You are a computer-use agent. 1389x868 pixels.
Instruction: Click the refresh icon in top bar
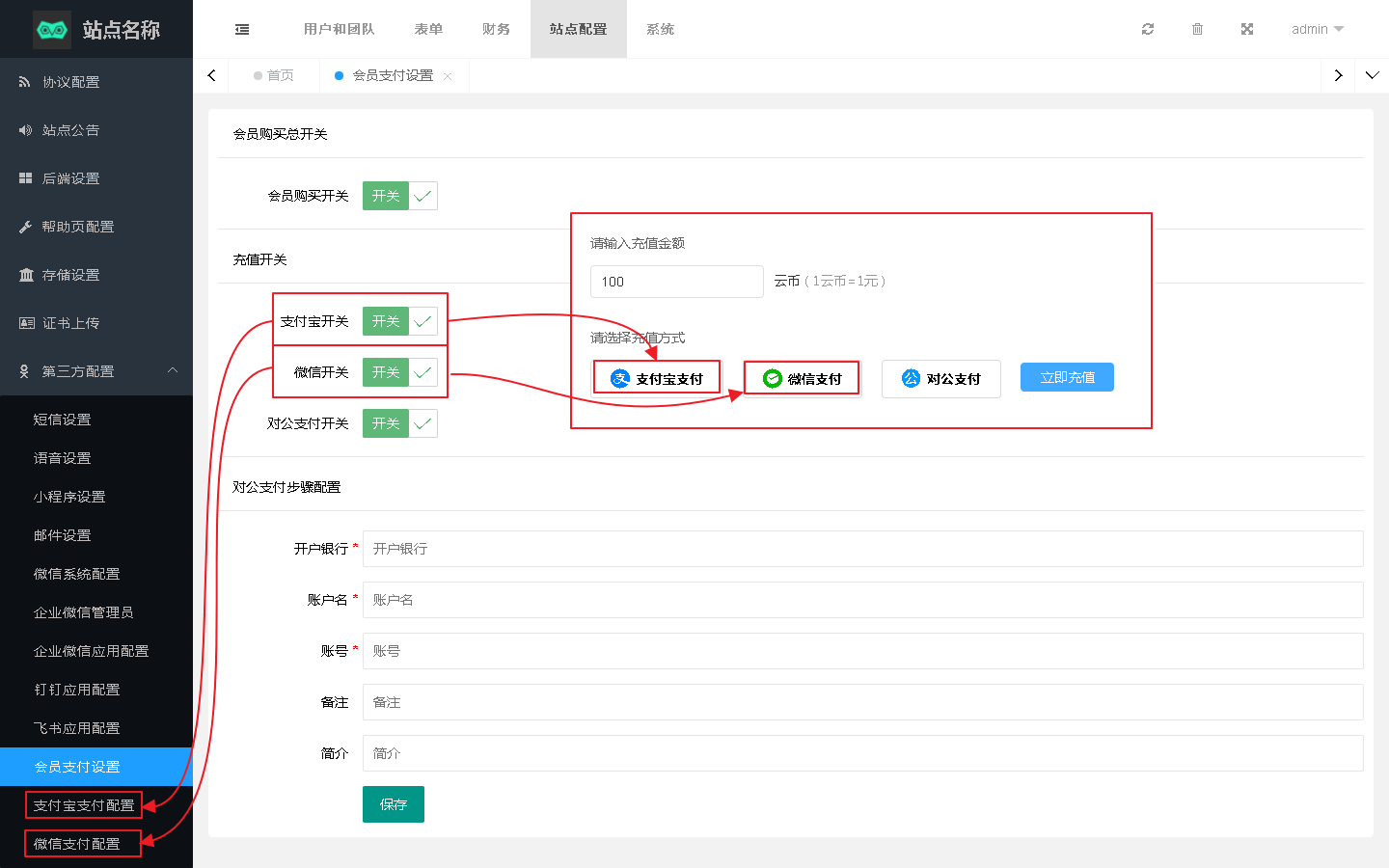point(1147,29)
